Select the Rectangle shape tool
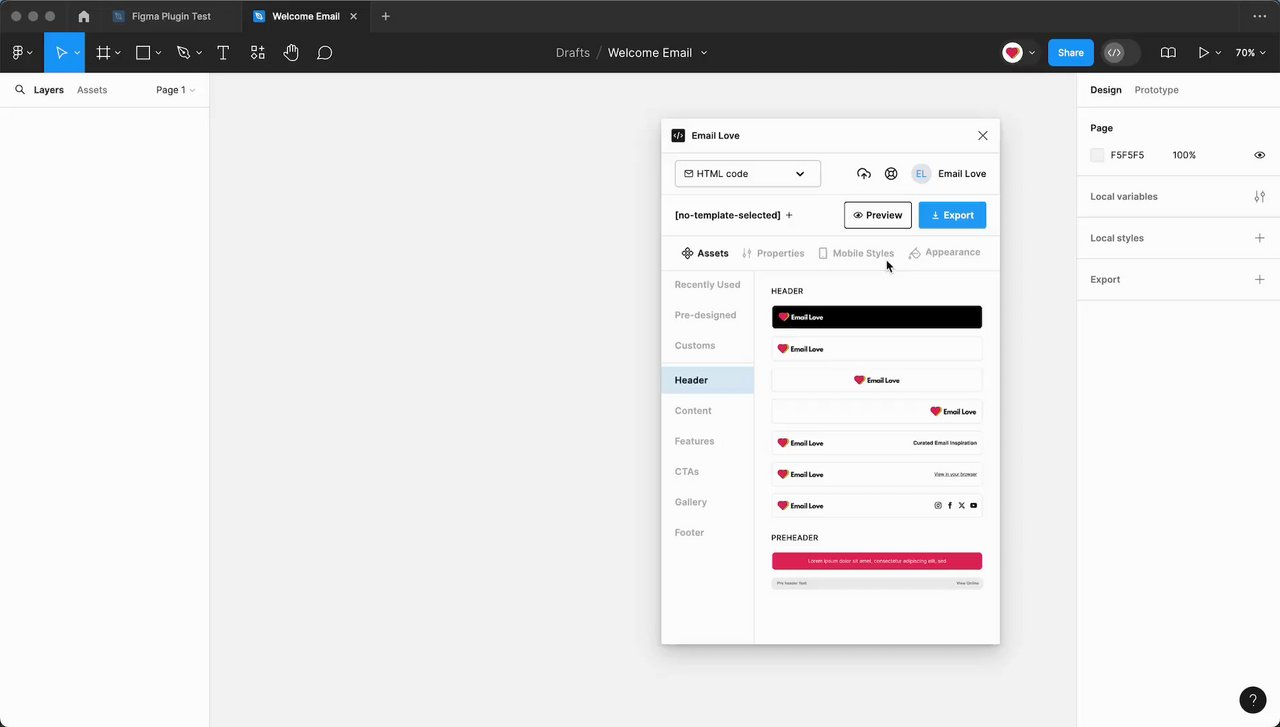Image resolution: width=1280 pixels, height=727 pixels. click(x=143, y=53)
